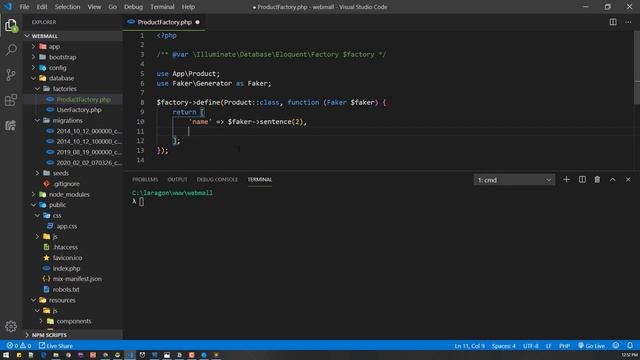Viewport: 640px width, 360px height.
Task: Open the Help menu
Action: click(188, 7)
